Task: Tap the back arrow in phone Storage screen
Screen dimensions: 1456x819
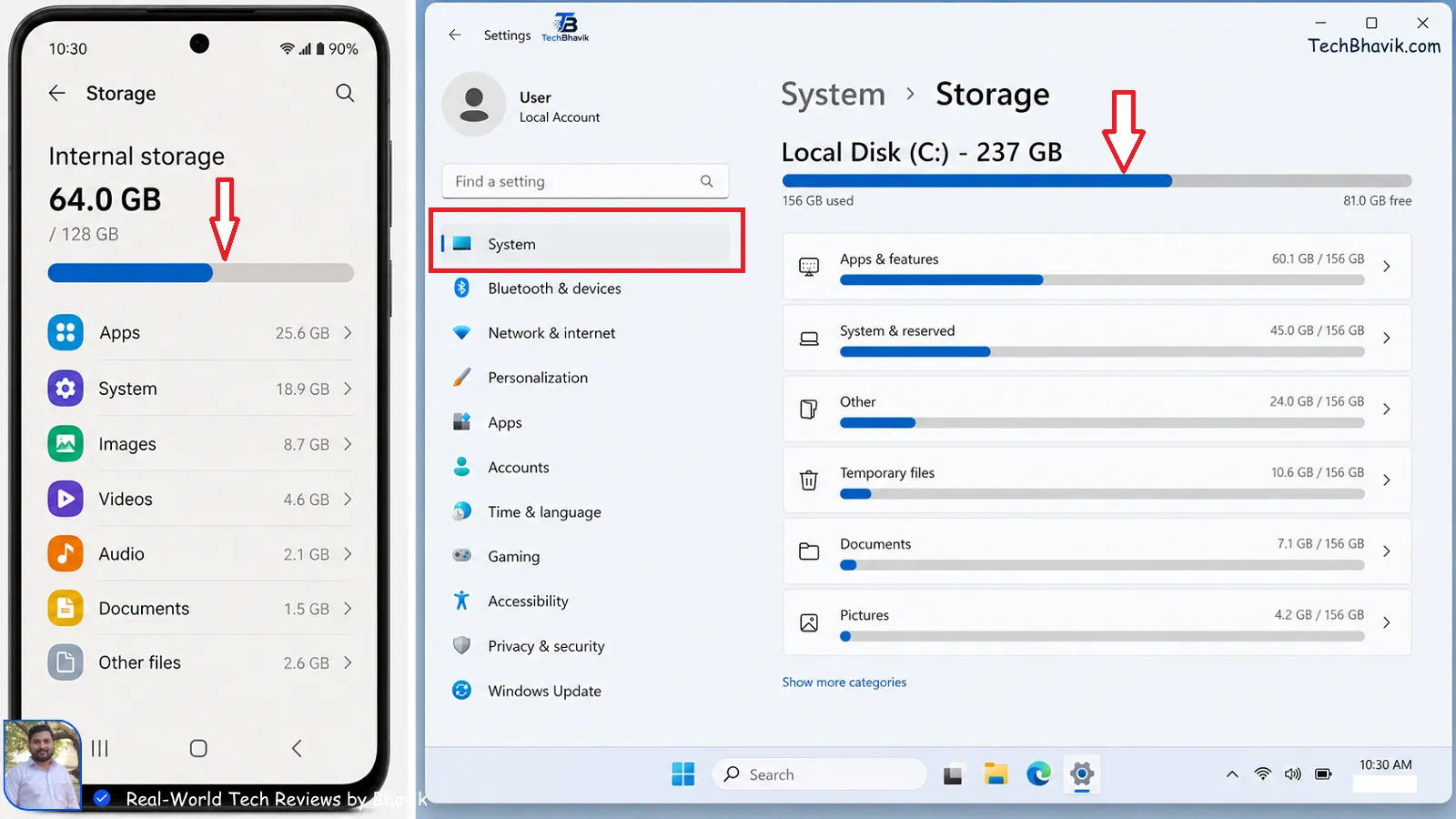Action: tap(57, 93)
